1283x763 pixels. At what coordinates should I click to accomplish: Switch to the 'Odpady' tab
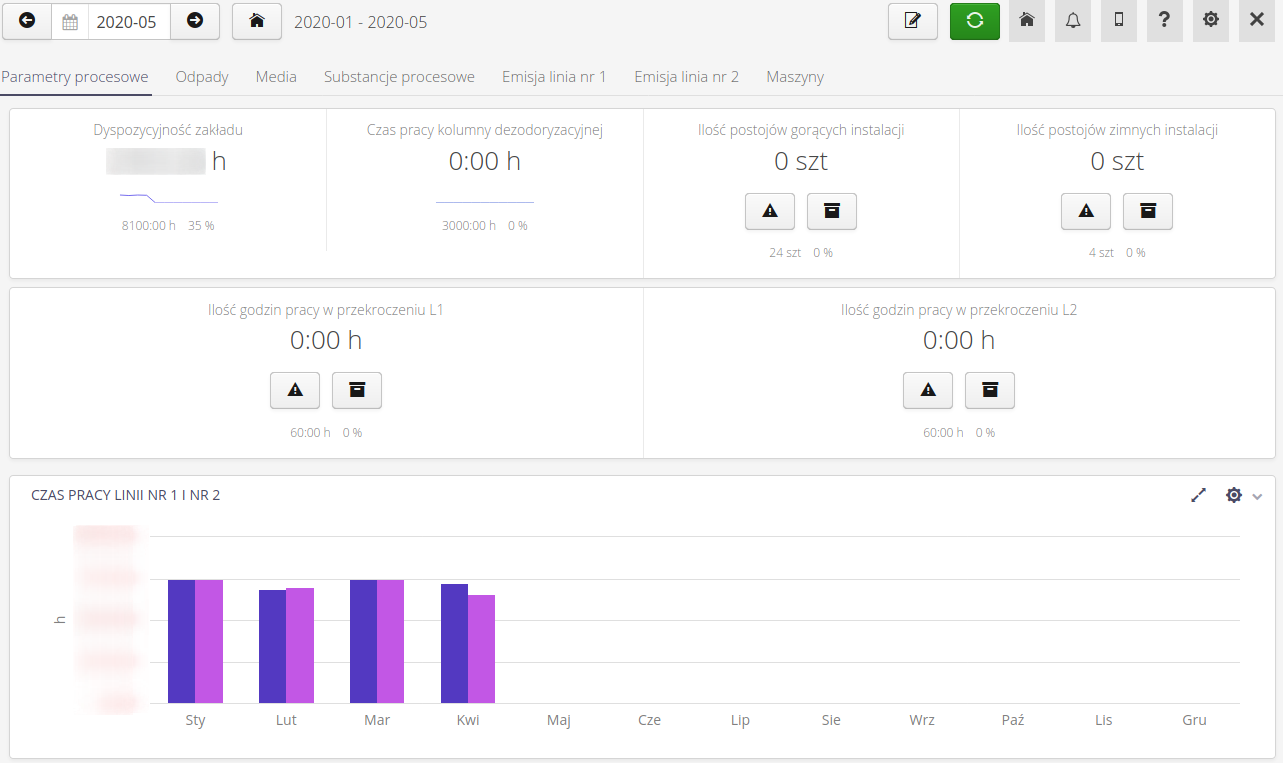tap(201, 76)
